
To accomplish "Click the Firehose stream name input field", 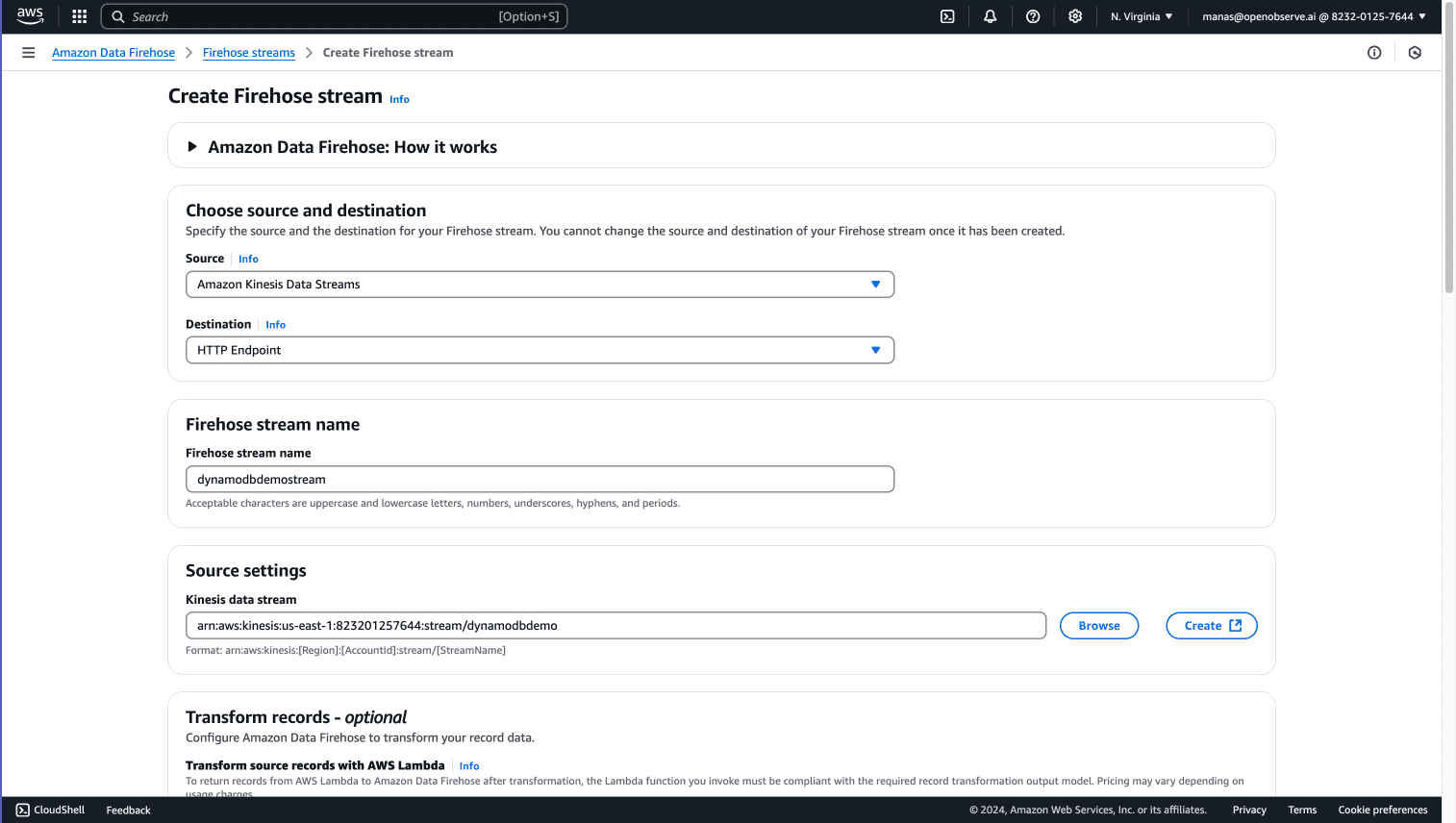I will pos(540,480).
